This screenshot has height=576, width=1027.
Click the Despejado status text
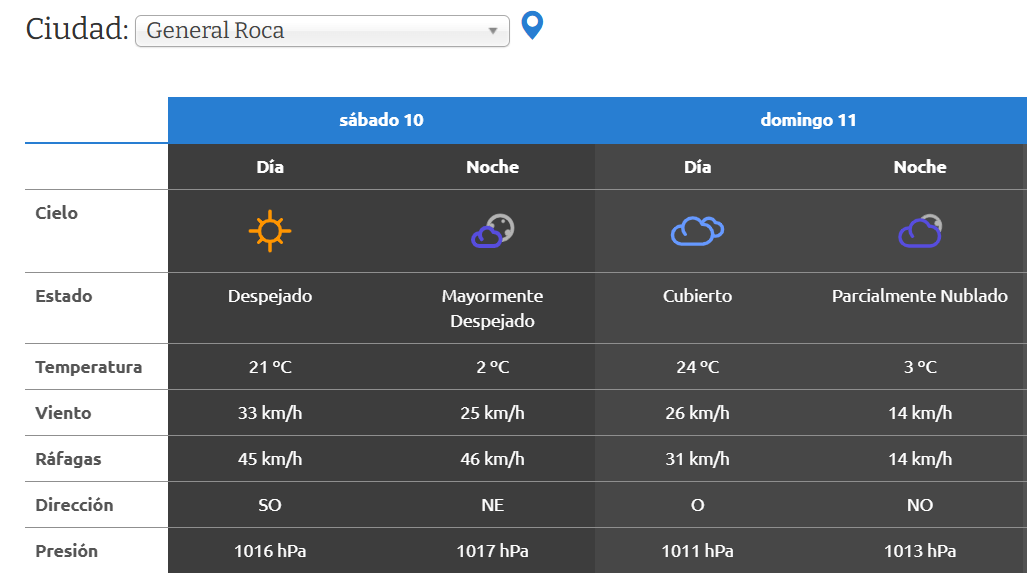click(270, 296)
